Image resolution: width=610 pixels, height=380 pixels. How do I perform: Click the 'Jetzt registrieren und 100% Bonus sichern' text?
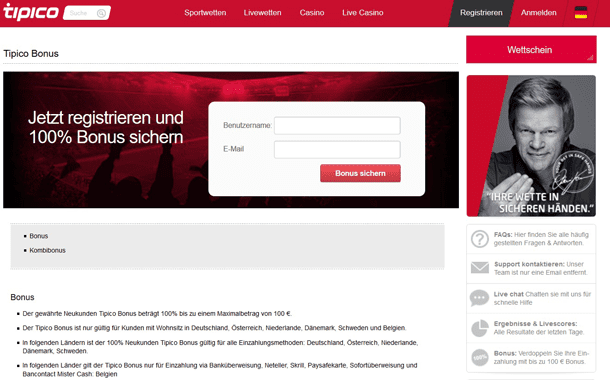pyautogui.click(x=106, y=128)
